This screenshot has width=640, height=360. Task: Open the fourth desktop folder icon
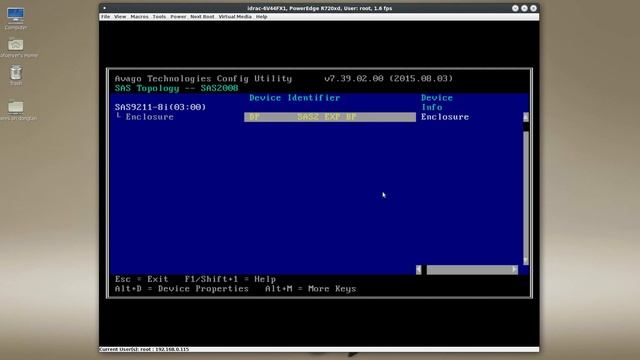pos(17,111)
